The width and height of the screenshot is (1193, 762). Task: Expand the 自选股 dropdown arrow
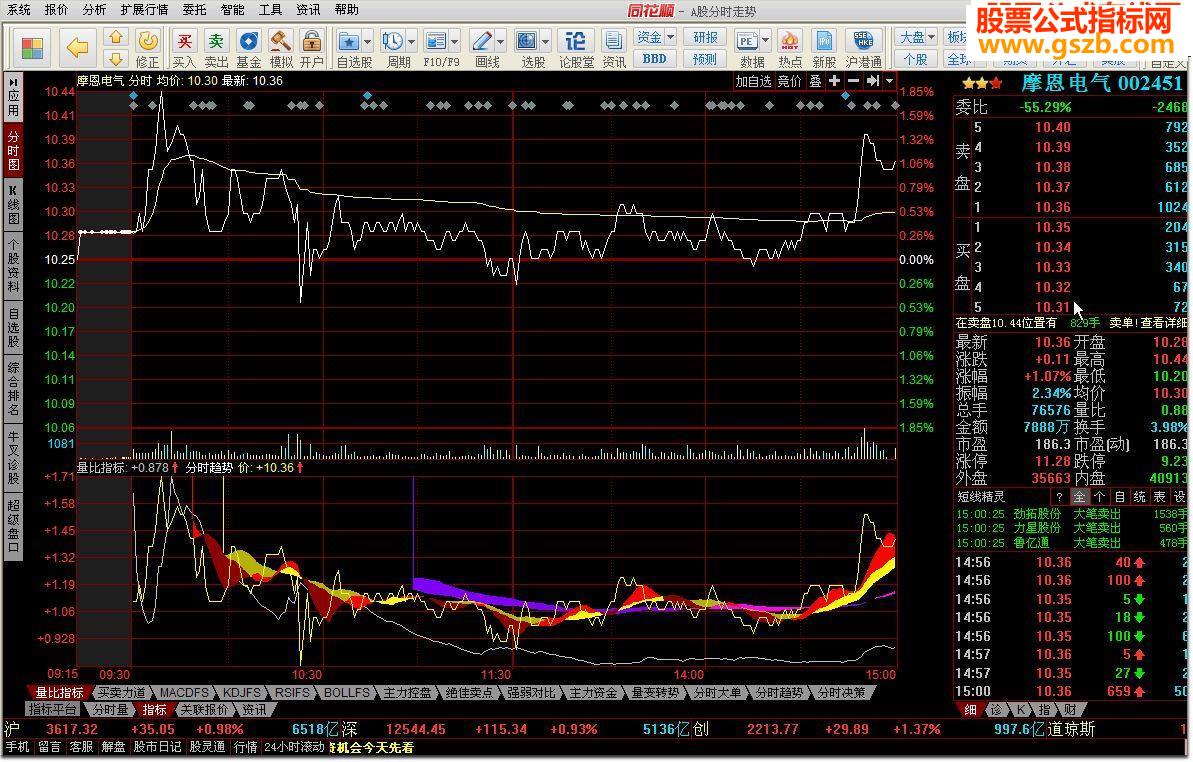(x=367, y=41)
